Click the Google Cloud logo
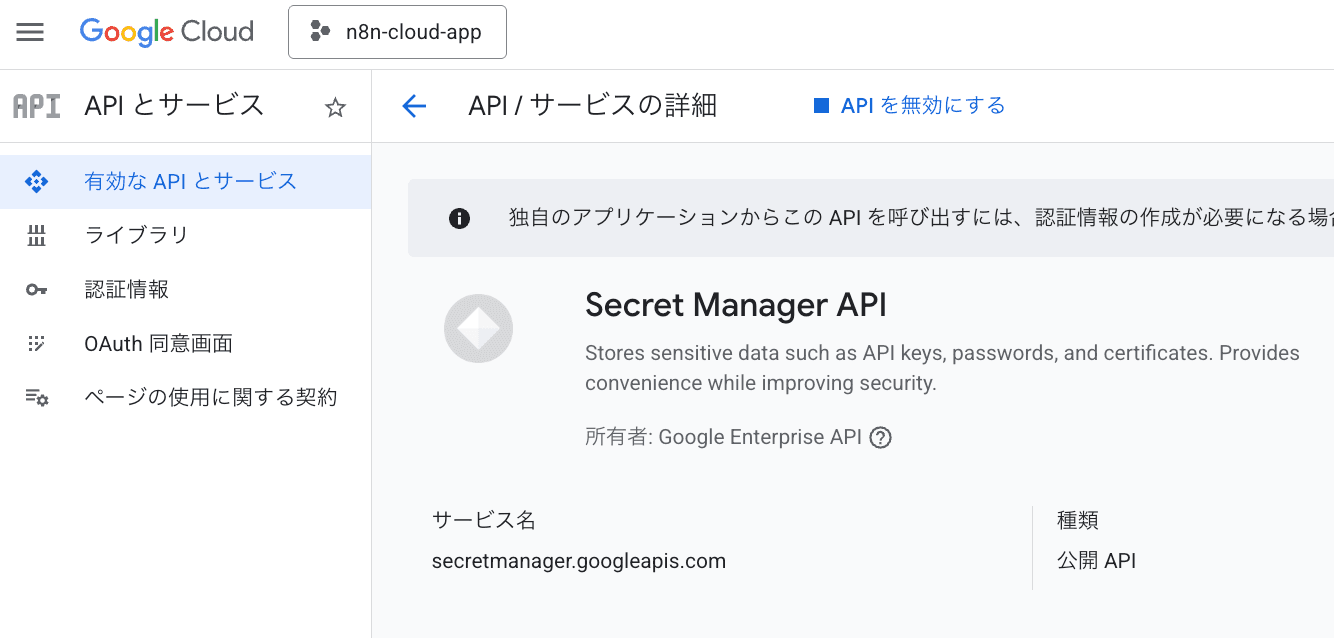This screenshot has width=1334, height=638. click(167, 32)
